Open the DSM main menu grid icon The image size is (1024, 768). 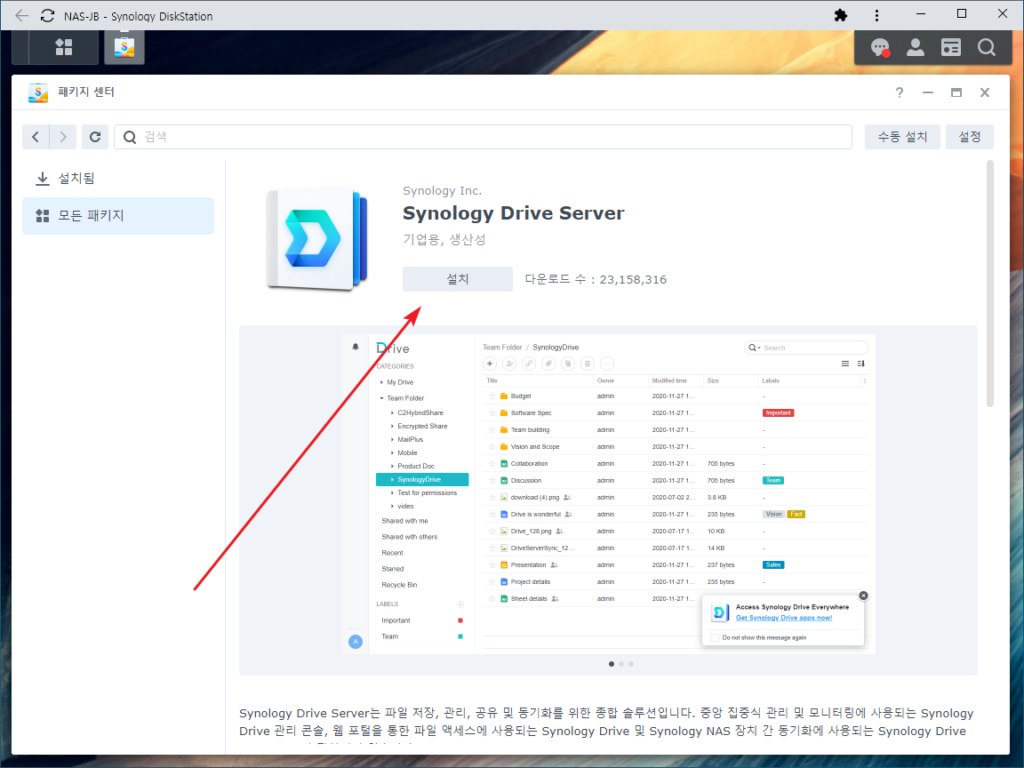tap(62, 46)
